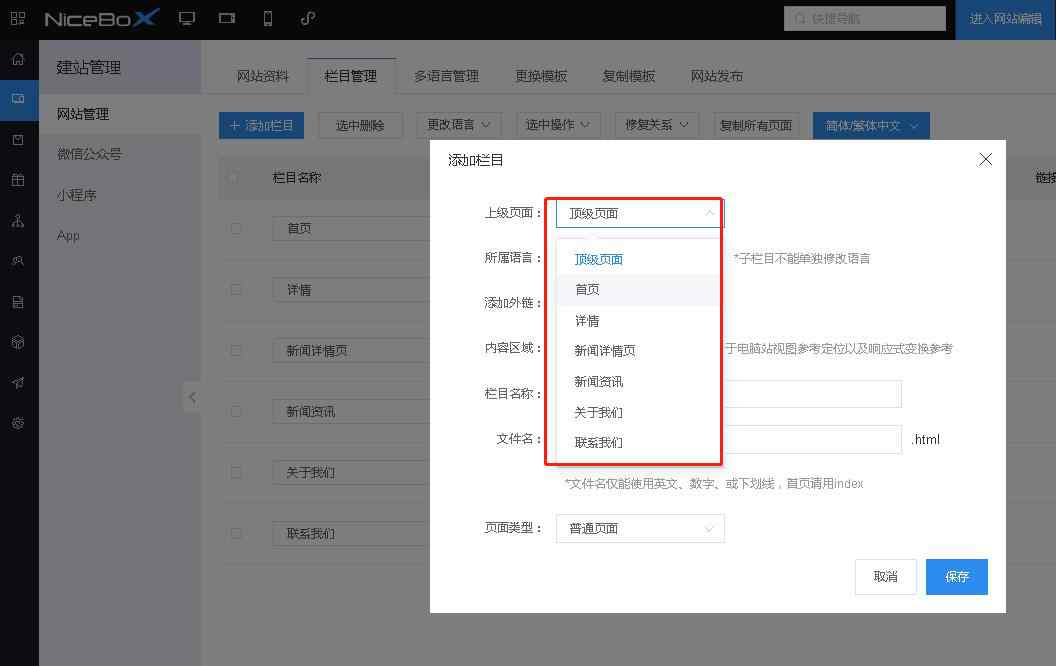Screen dimensions: 1056x666
Task: Toggle select-all checkbox beside 栏目名称 header
Action: [x=234, y=177]
